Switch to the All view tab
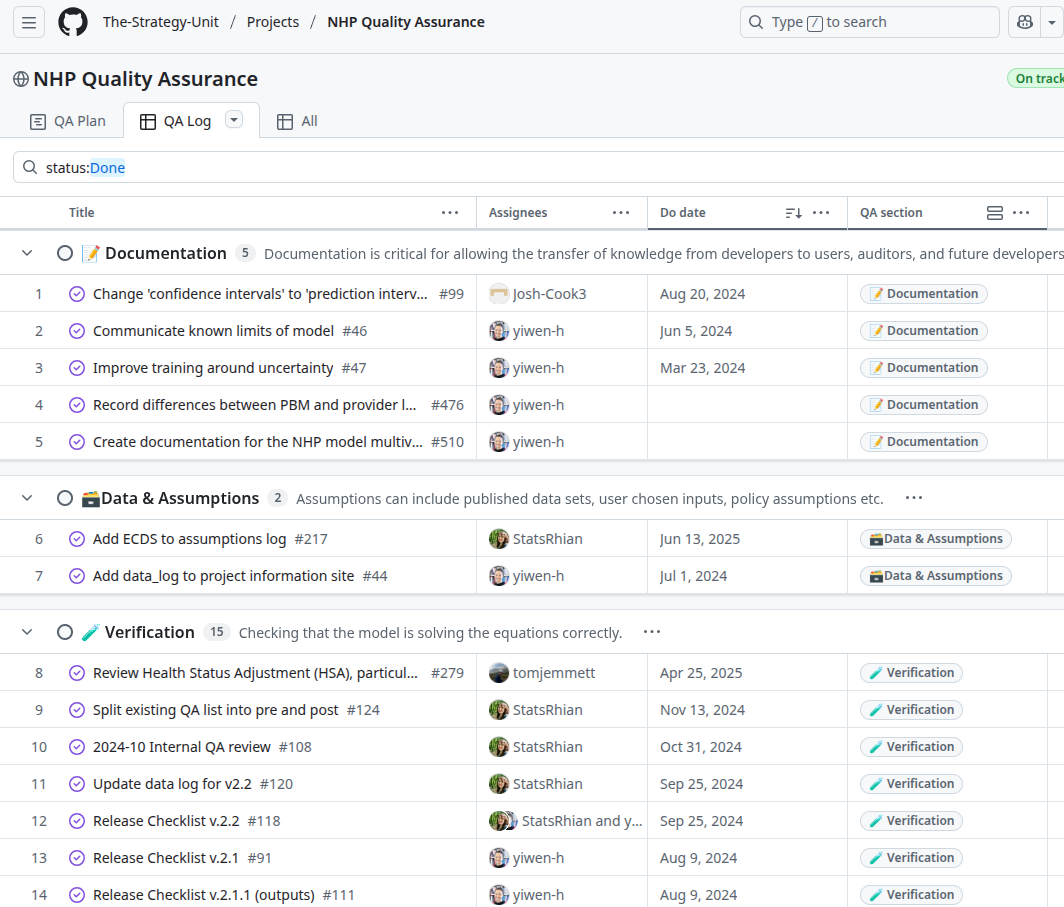 pyautogui.click(x=297, y=121)
